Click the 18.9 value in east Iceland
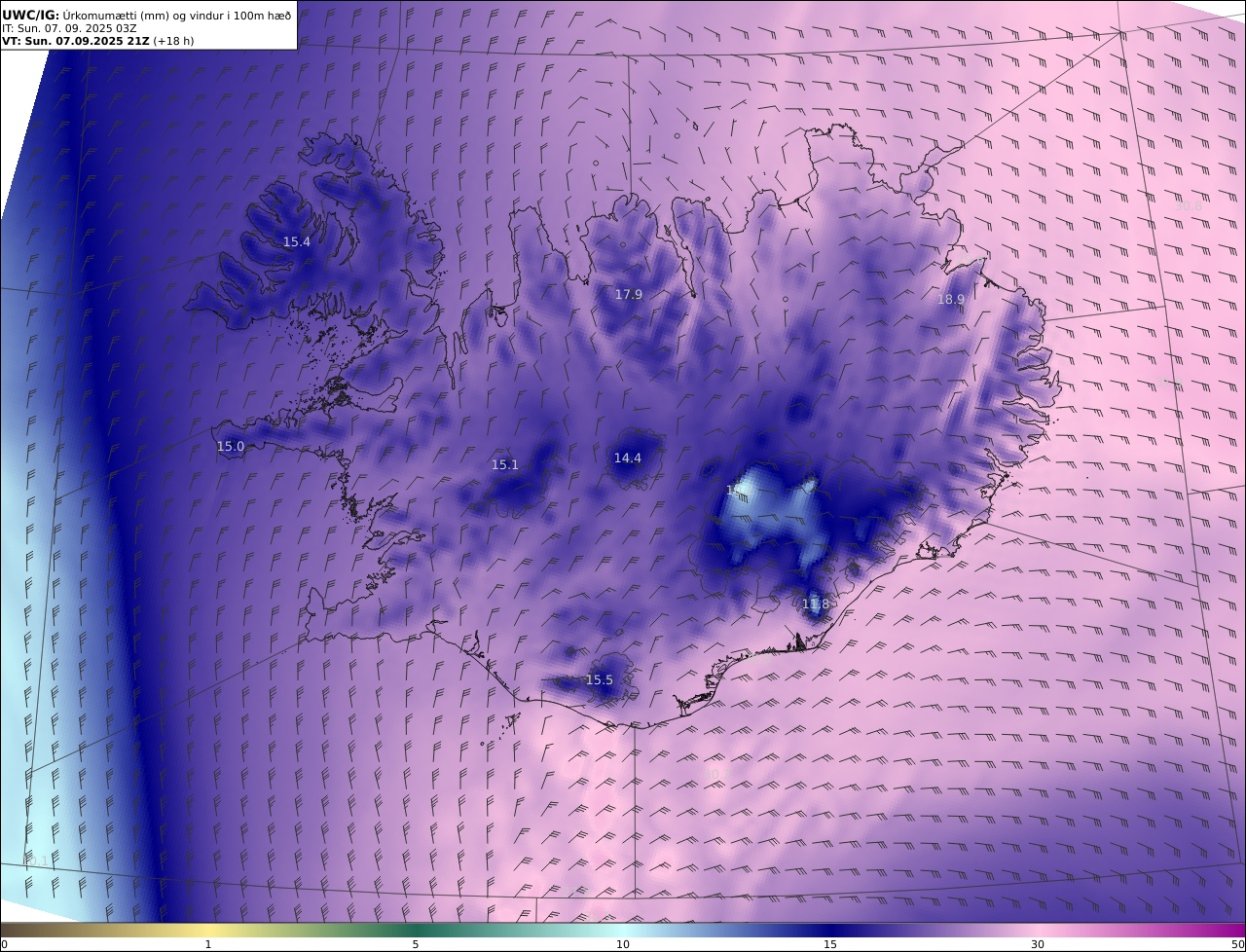This screenshot has height=952, width=1246. (951, 299)
